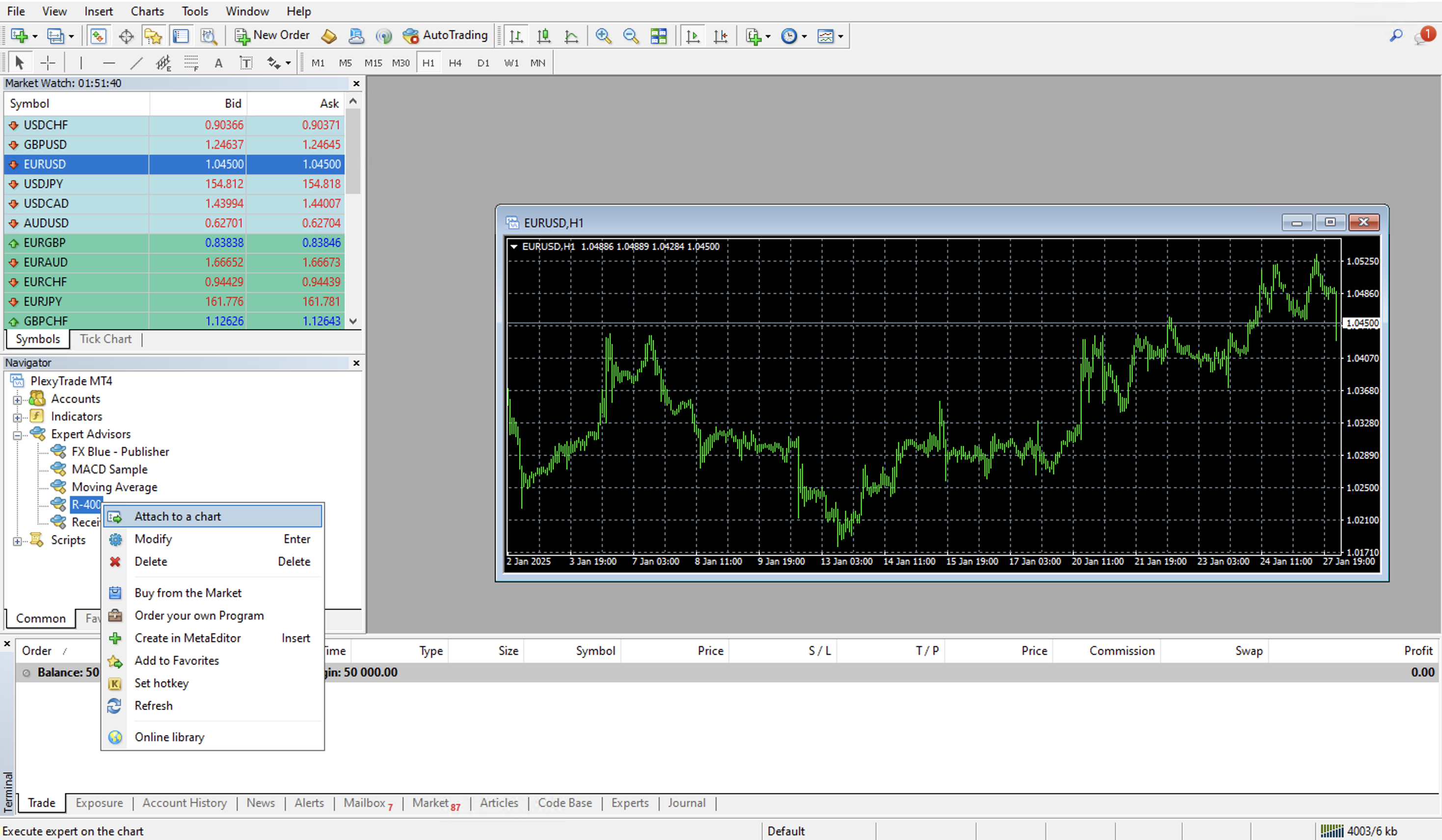1442x840 pixels.
Task: Click the horizontal line drawing tool
Action: coord(109,63)
